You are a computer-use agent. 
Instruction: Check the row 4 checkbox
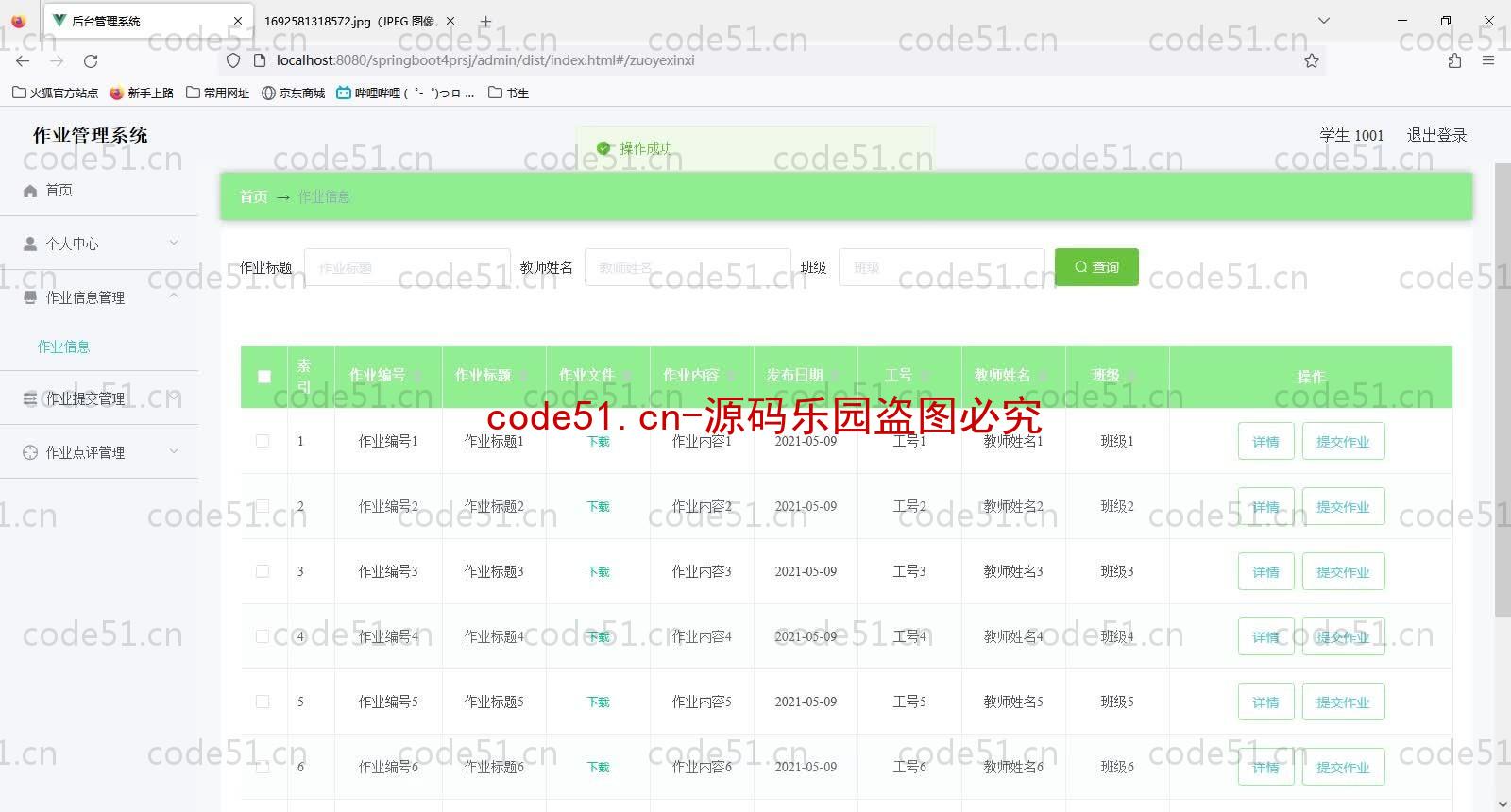263,636
